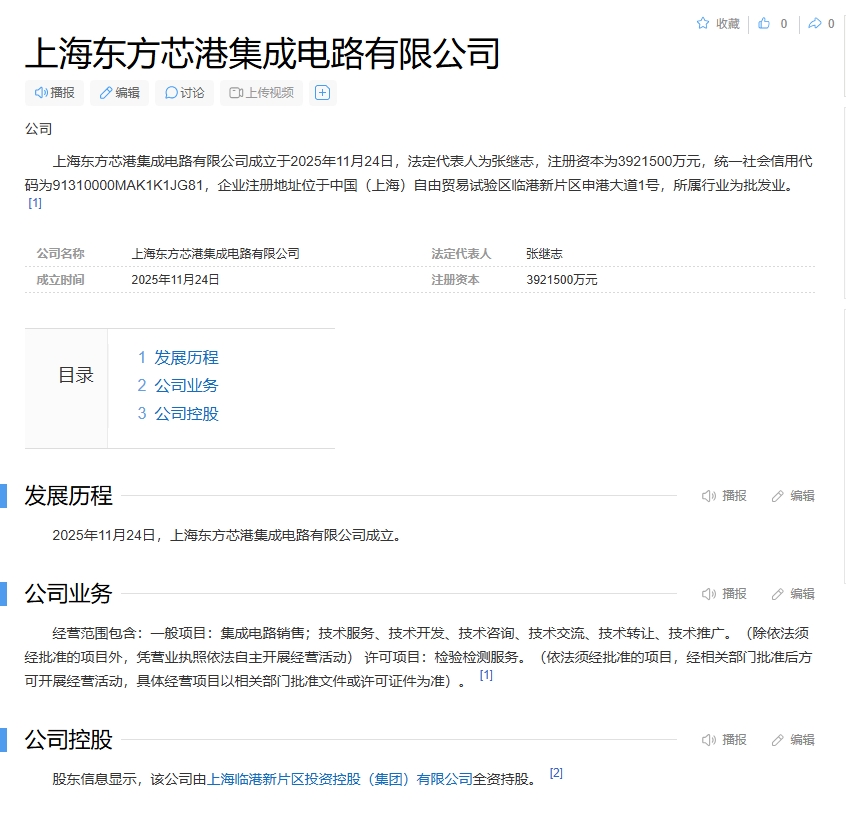Jump to 公司控股 in the table of contents
The image size is (846, 818).
185,414
